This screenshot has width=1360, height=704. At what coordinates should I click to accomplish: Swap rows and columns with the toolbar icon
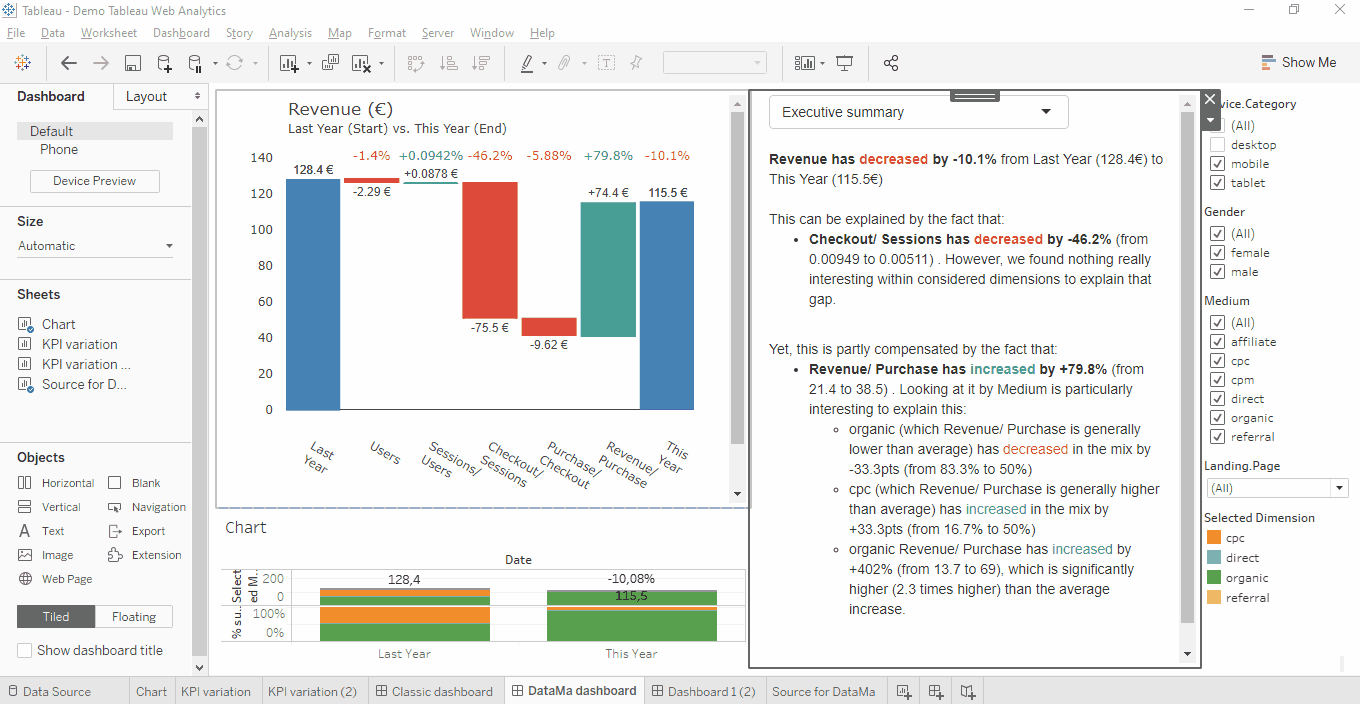[418, 62]
